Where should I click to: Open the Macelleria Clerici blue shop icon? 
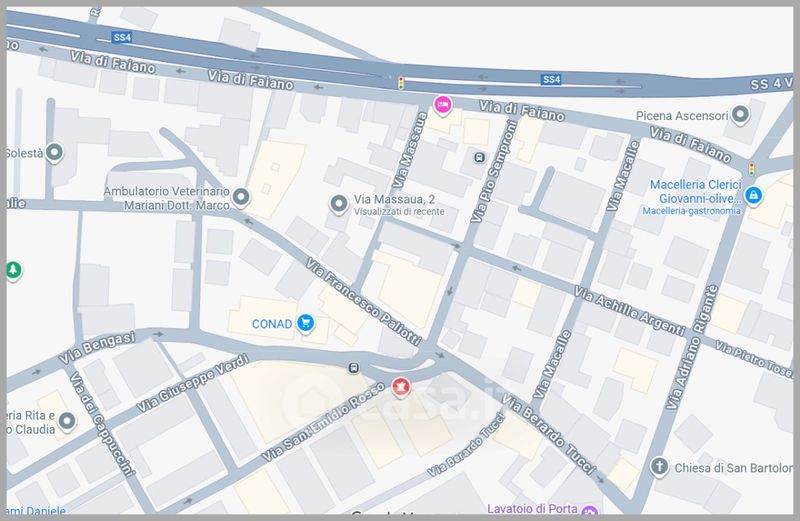754,193
